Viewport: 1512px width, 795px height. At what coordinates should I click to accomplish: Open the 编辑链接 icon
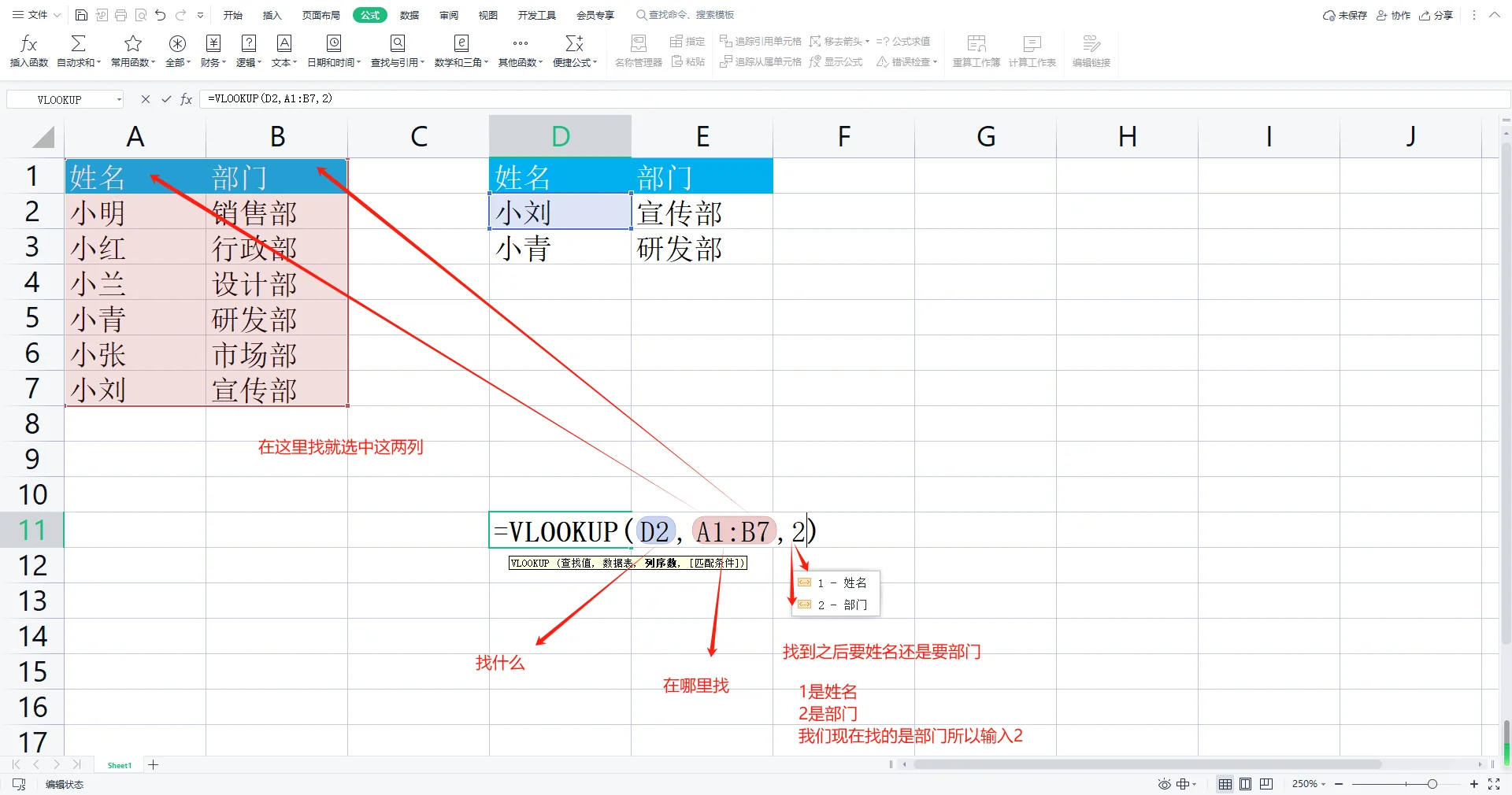[1090, 50]
